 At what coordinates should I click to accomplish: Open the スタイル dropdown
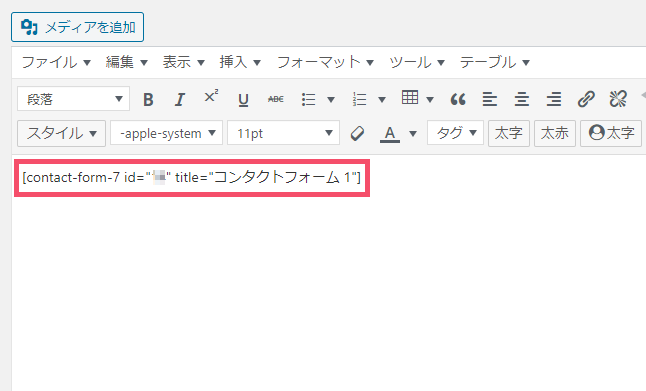[61, 133]
